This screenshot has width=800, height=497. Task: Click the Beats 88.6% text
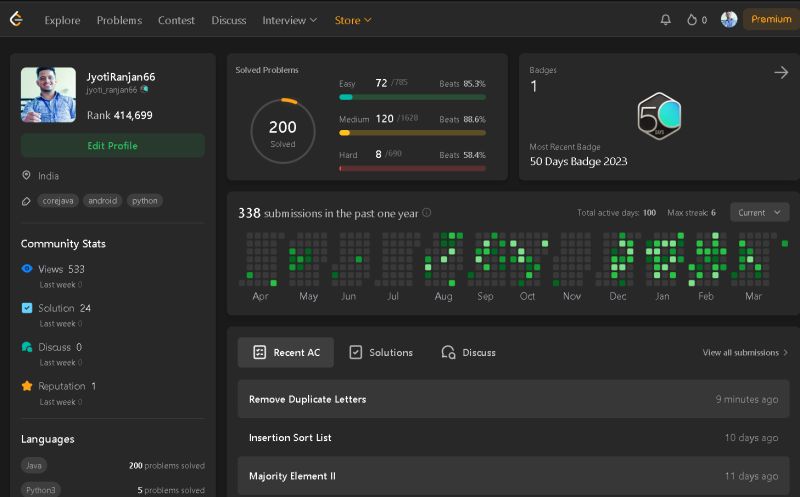coord(462,119)
